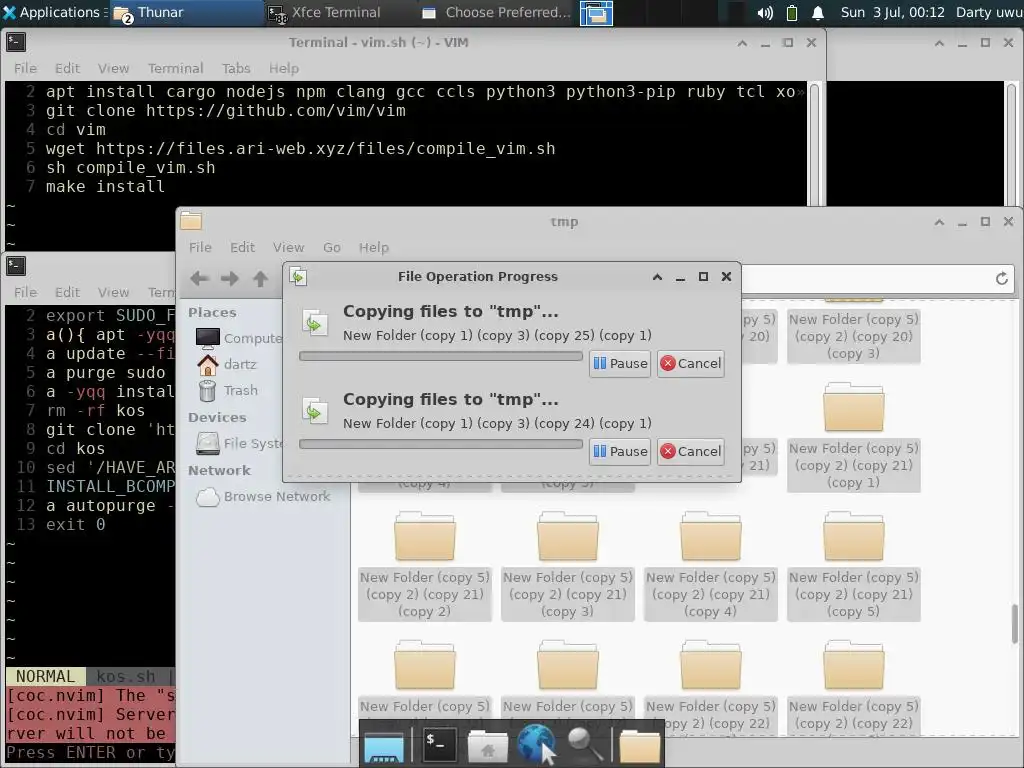Select folder (copy 5) (copy 2) (copy 21) (copy 5)
The width and height of the screenshot is (1024, 768).
point(854,566)
